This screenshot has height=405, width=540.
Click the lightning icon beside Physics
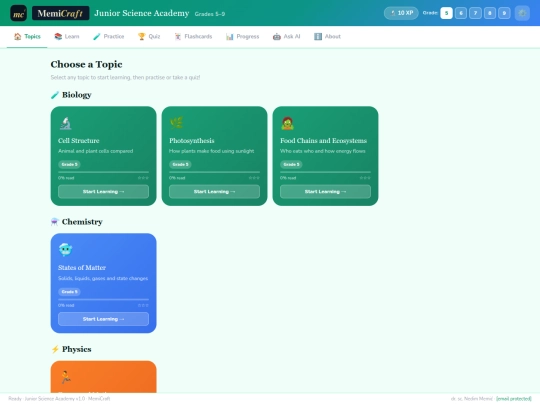click(x=55, y=349)
